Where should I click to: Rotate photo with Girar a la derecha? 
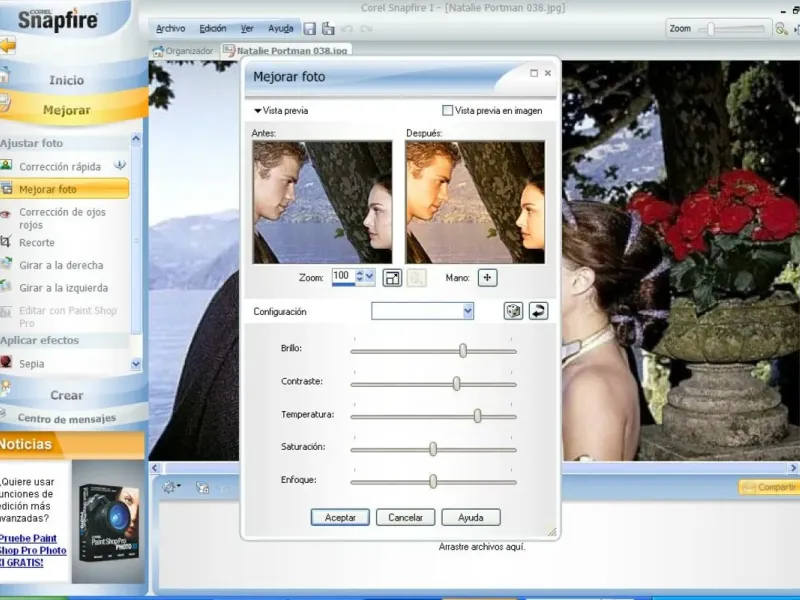point(61,266)
